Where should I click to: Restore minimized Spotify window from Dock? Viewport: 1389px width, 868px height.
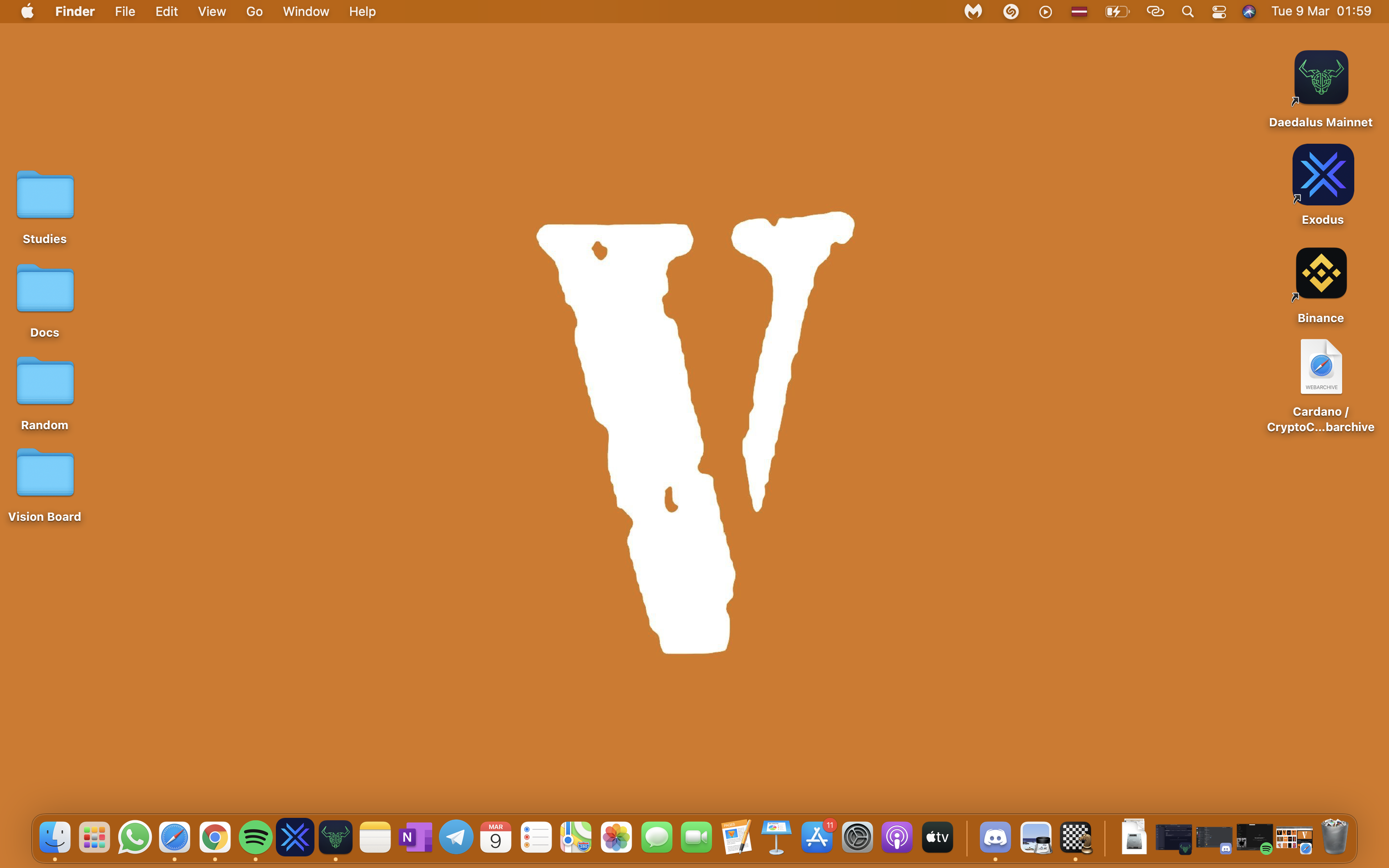click(x=1254, y=839)
